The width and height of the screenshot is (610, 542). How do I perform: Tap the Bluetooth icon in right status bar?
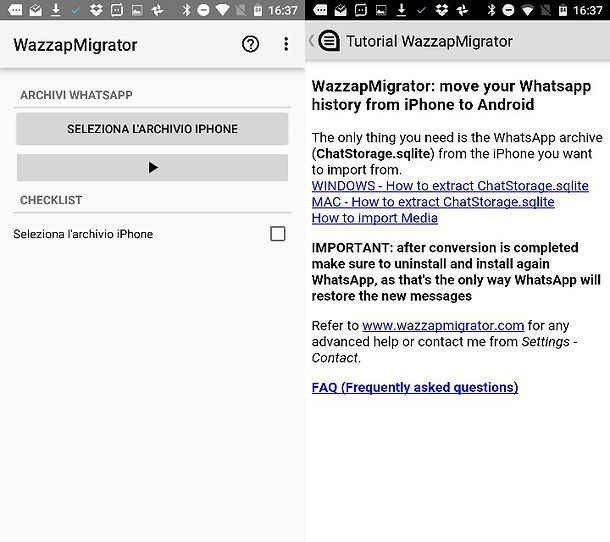[491, 10]
